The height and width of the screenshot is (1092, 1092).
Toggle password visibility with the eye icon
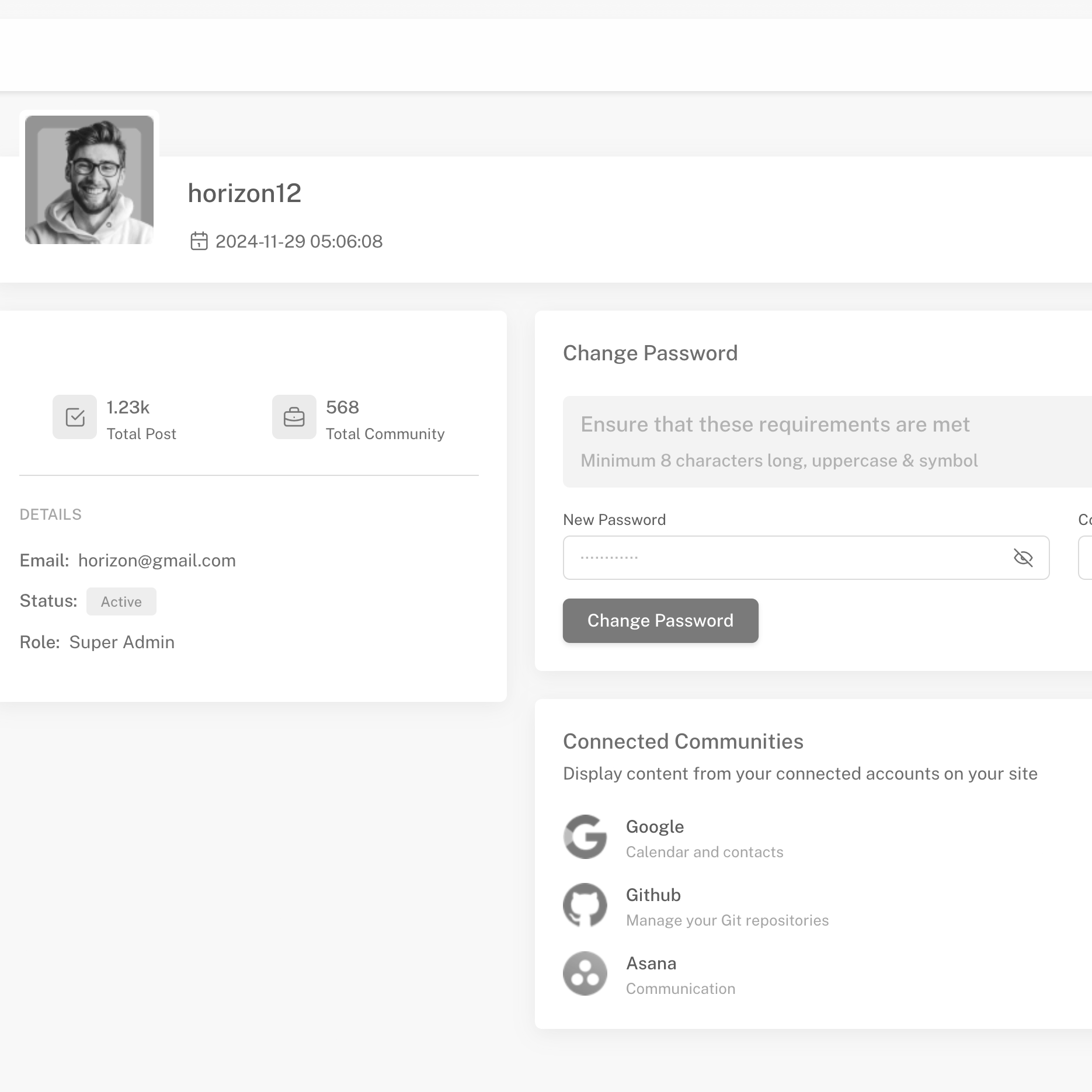tap(1023, 558)
